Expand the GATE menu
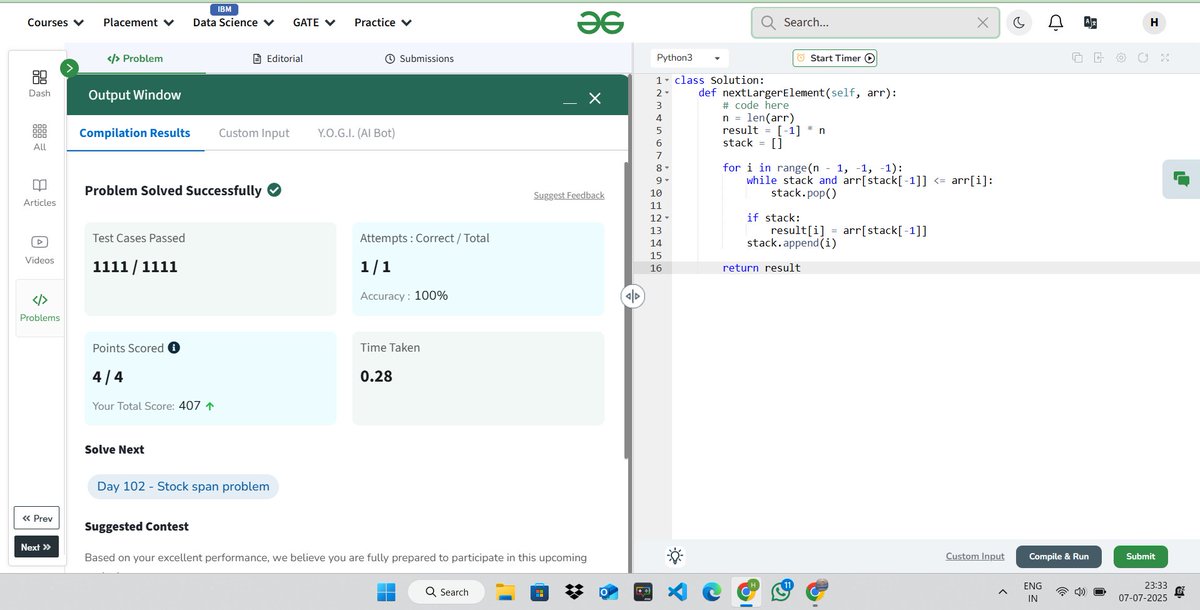The height and width of the screenshot is (610, 1200). [314, 22]
